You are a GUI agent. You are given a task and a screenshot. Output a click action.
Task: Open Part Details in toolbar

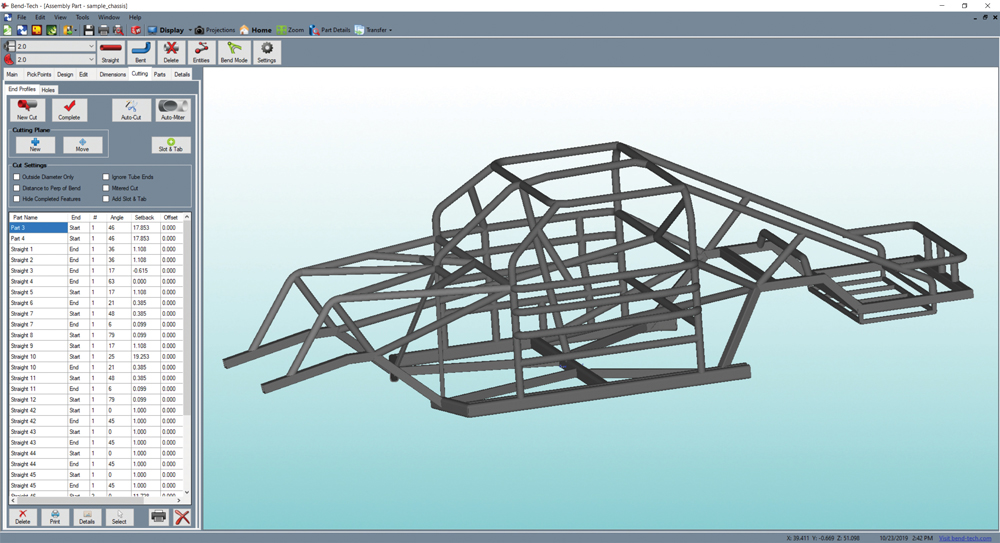330,30
